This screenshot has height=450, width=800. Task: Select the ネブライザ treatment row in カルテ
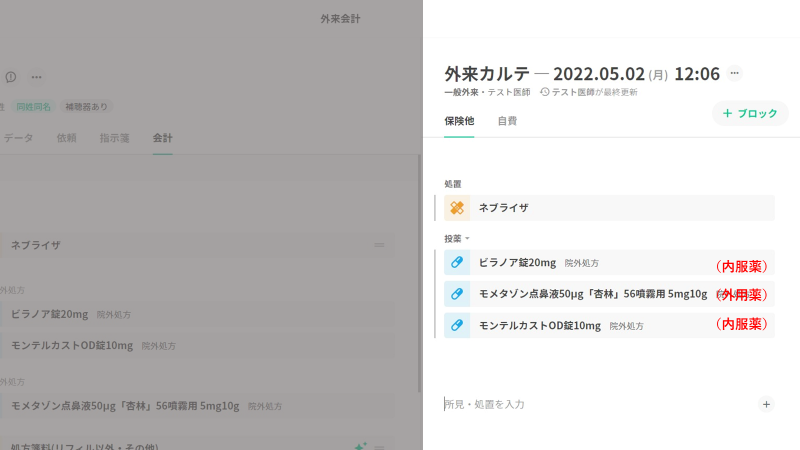(609, 208)
